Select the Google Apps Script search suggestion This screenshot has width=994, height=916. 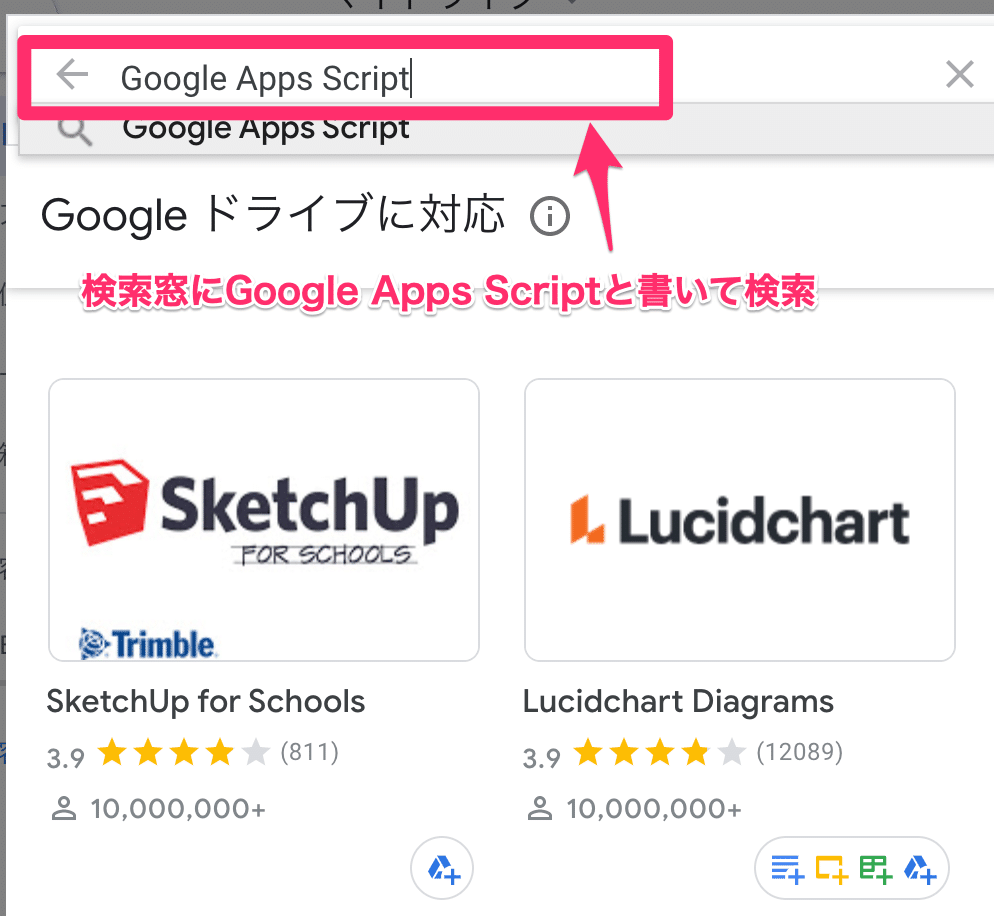pyautogui.click(x=265, y=128)
